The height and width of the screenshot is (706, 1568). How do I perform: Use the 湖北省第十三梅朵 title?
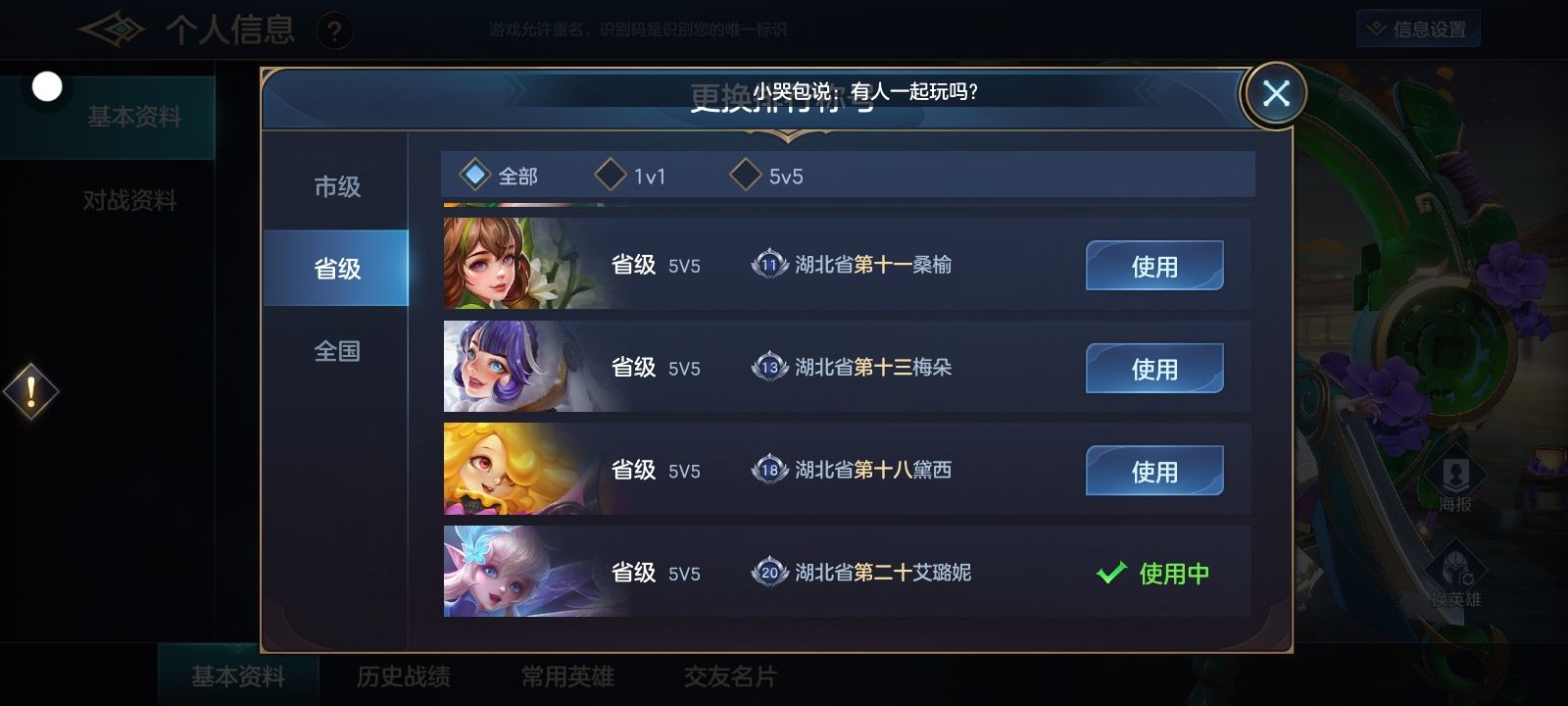(x=1154, y=369)
